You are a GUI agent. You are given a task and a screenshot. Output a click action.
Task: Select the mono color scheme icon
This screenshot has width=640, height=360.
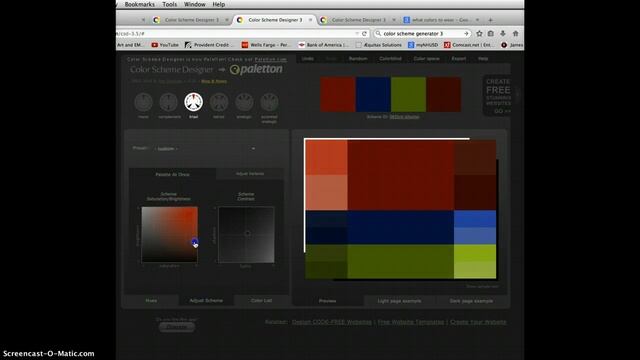coord(143,102)
